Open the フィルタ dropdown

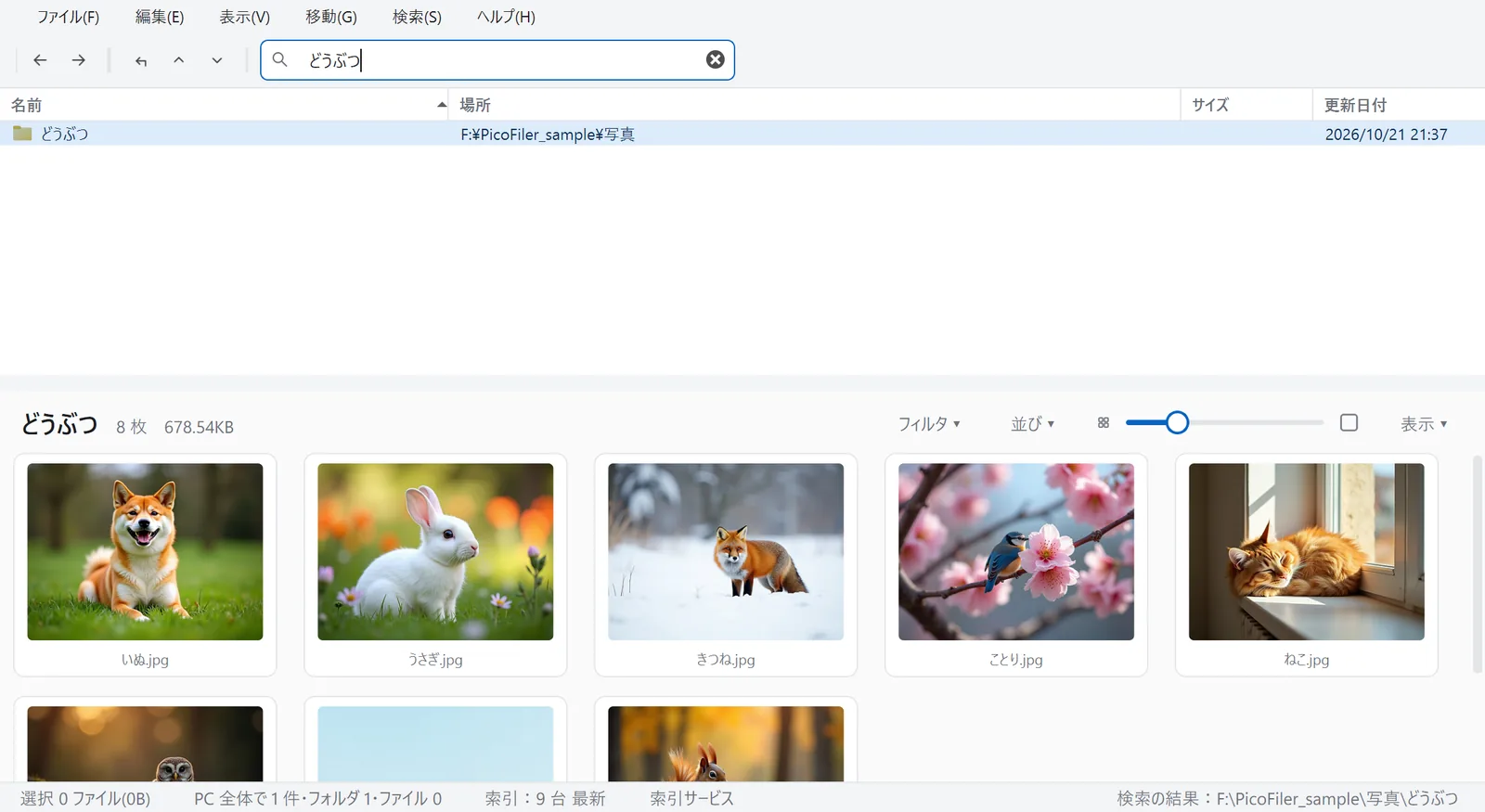pyautogui.click(x=929, y=423)
